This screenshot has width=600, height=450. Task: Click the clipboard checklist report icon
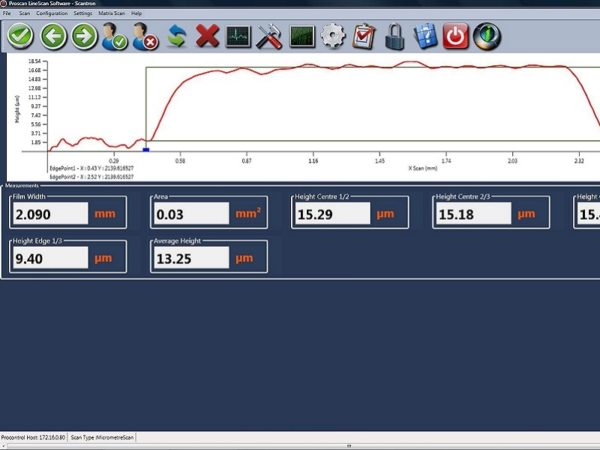click(363, 37)
